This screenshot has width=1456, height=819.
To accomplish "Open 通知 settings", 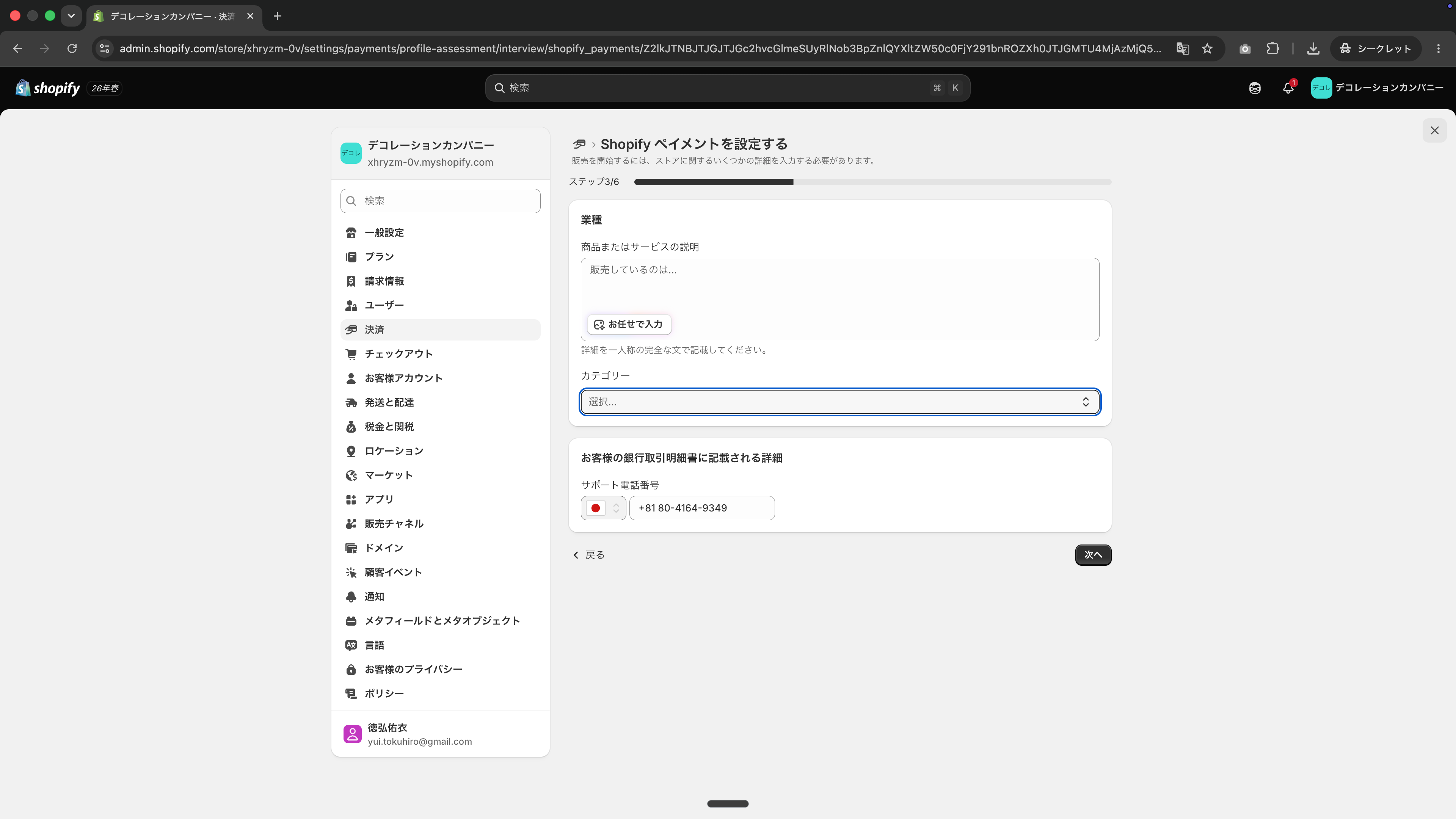I will pos(440,597).
